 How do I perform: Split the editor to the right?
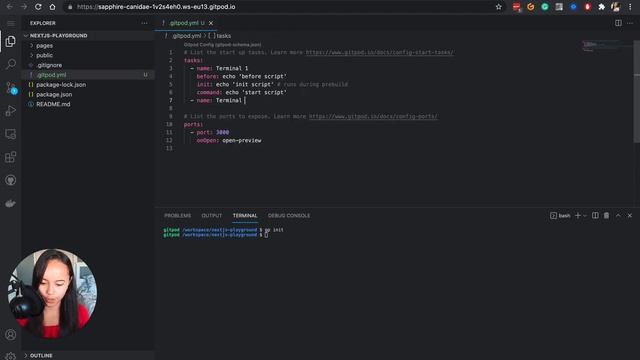(x=618, y=23)
